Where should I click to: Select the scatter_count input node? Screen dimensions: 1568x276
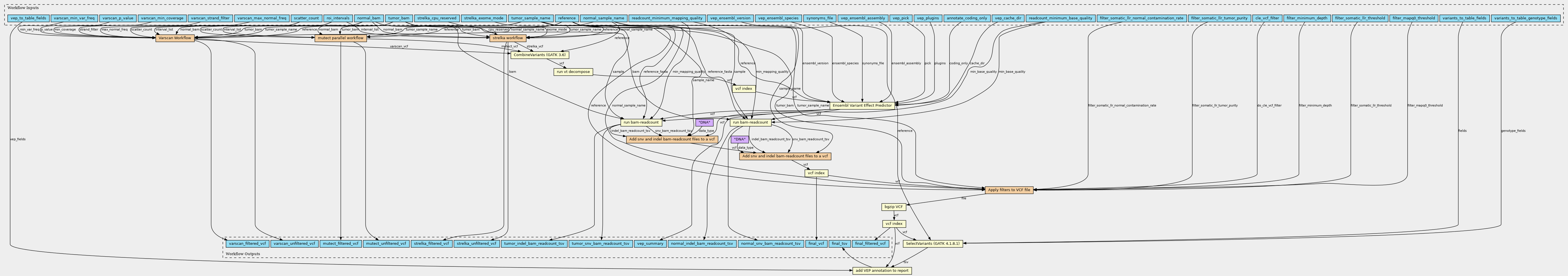tap(305, 18)
